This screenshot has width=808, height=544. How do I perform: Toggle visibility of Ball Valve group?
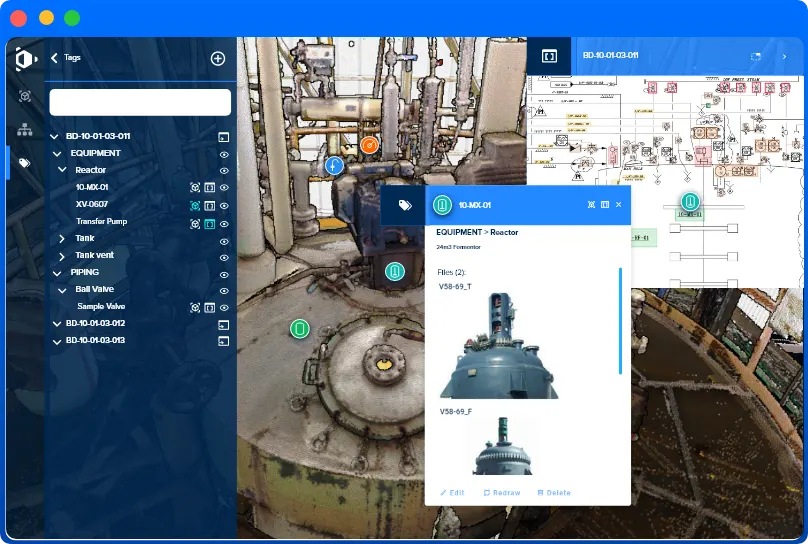tap(224, 291)
